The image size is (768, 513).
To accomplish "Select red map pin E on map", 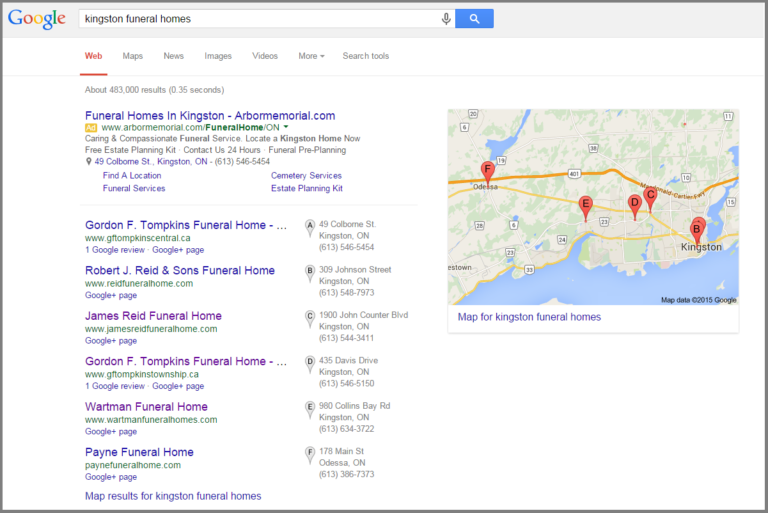I will (585, 207).
